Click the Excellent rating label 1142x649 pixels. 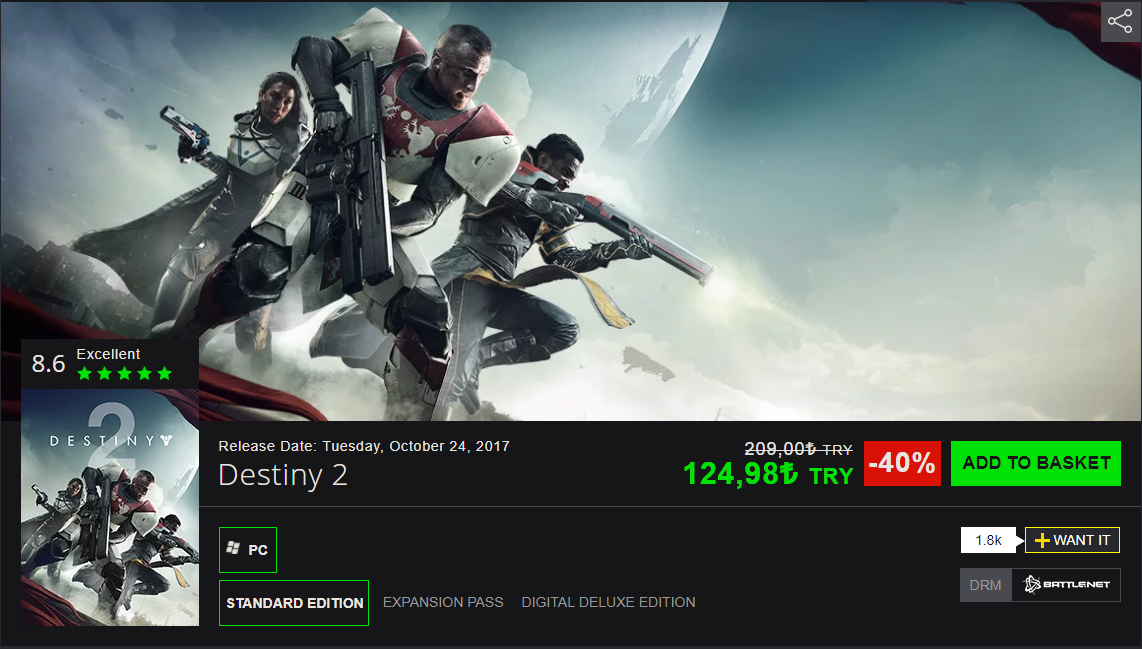[108, 354]
